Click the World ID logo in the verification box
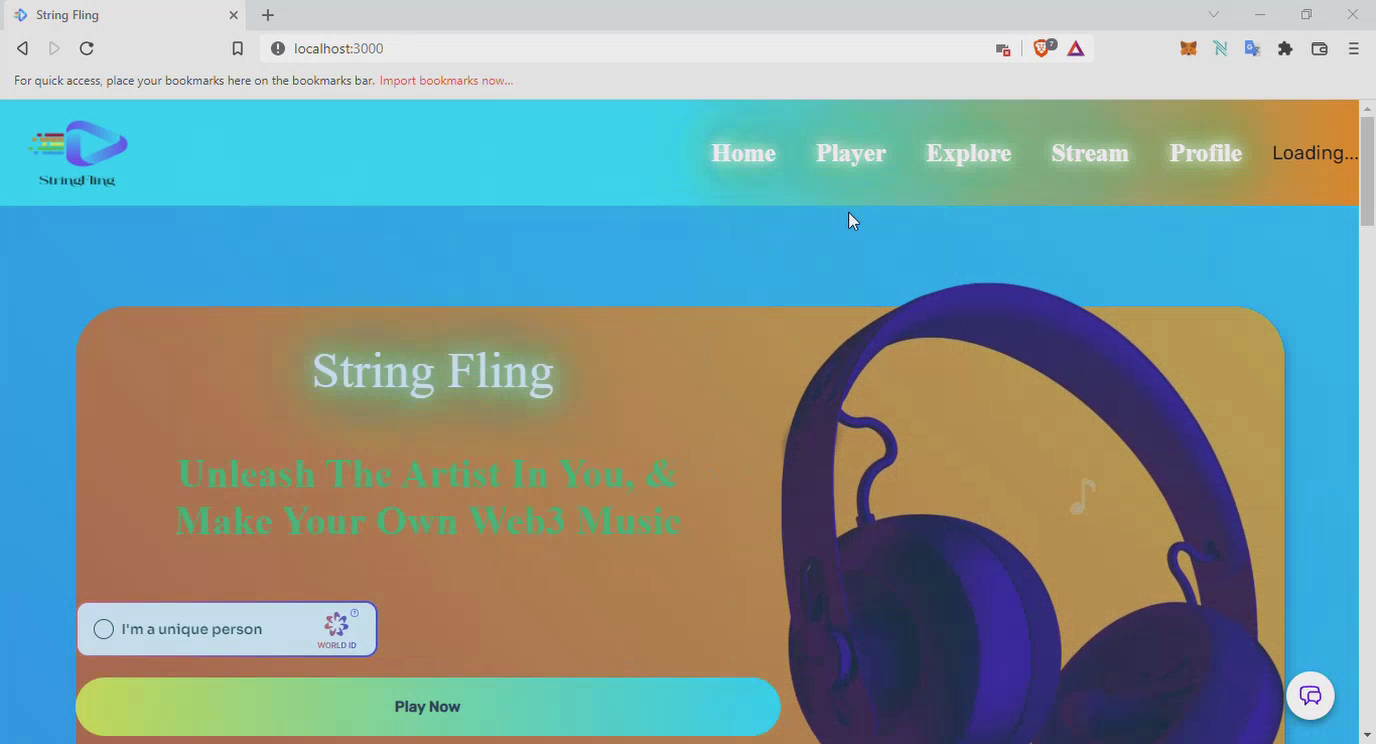The height and width of the screenshot is (744, 1376). click(x=337, y=629)
